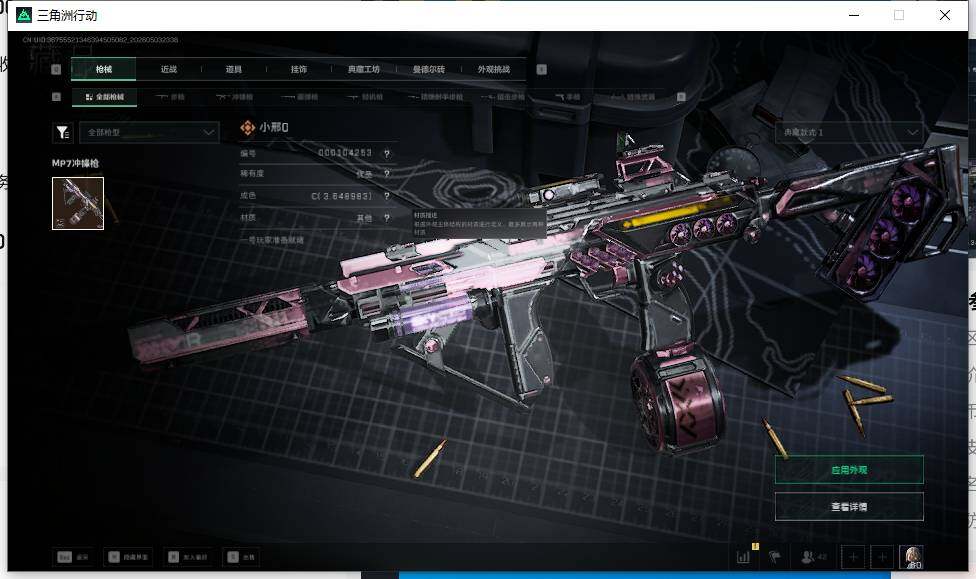Screen dimensions: 976x579
Task: Click the serial number 000104253
Action: tap(345, 153)
